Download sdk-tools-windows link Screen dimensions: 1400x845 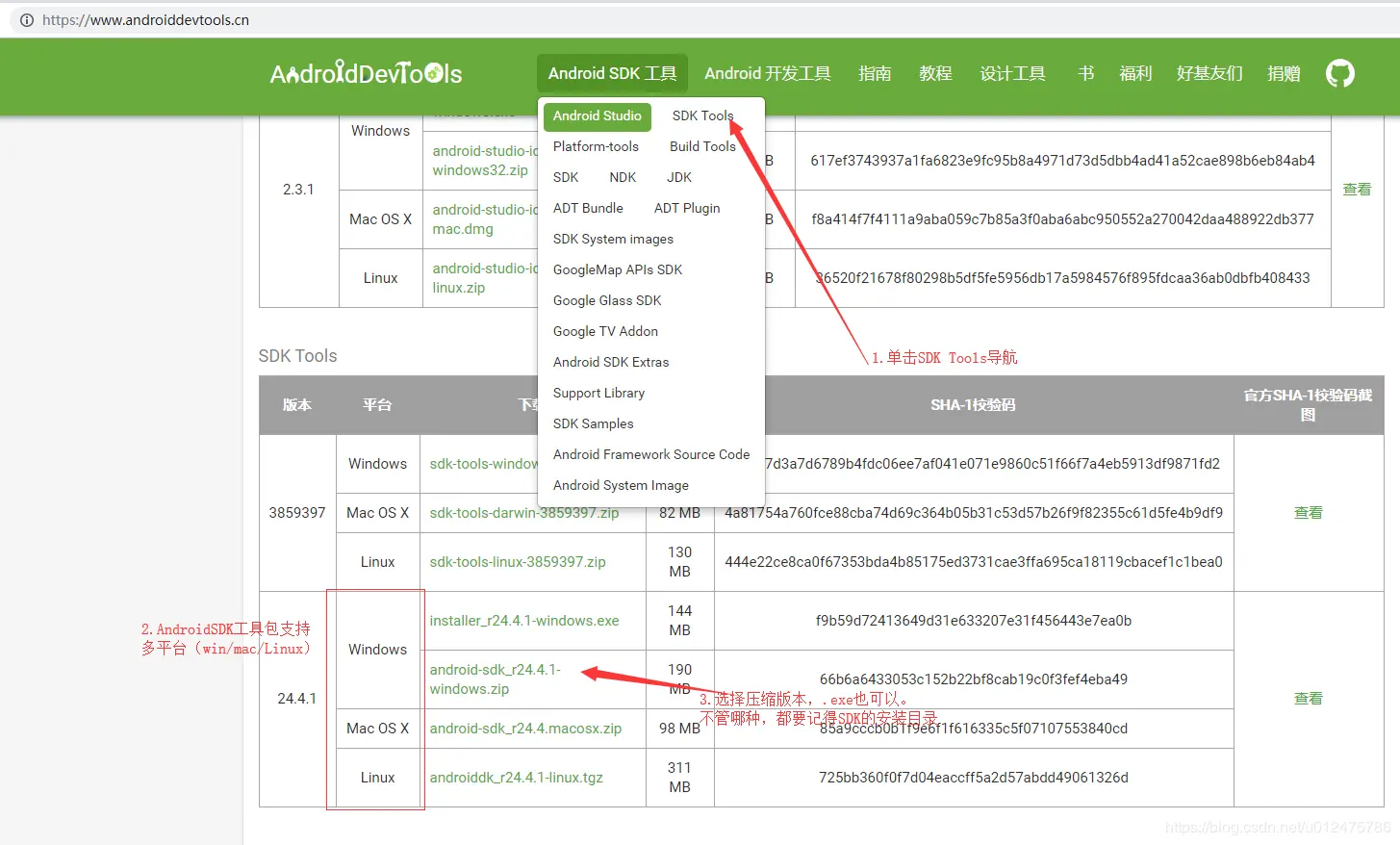pos(483,464)
